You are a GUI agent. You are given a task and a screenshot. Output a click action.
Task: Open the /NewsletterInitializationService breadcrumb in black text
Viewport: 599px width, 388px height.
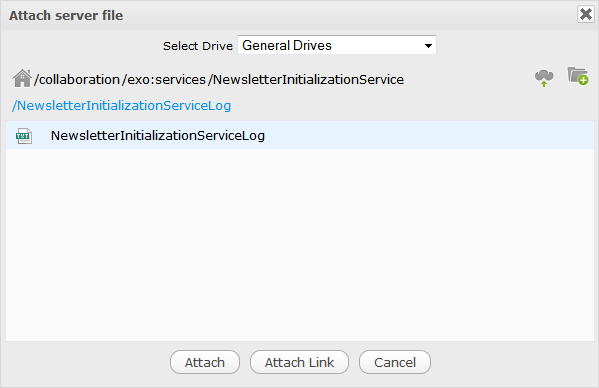[306, 79]
